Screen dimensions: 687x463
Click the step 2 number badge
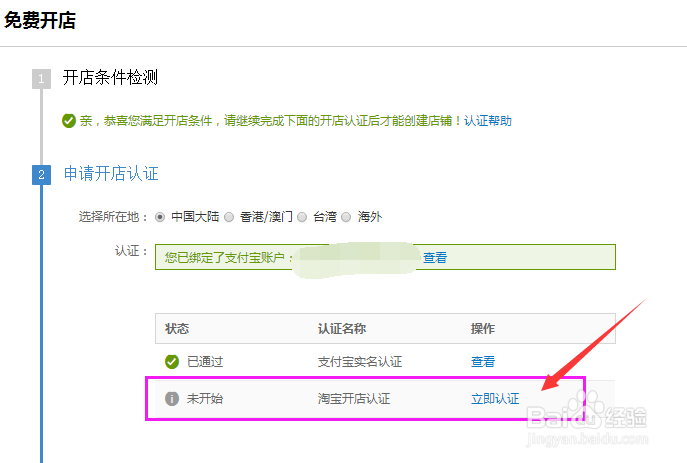pyautogui.click(x=41, y=175)
